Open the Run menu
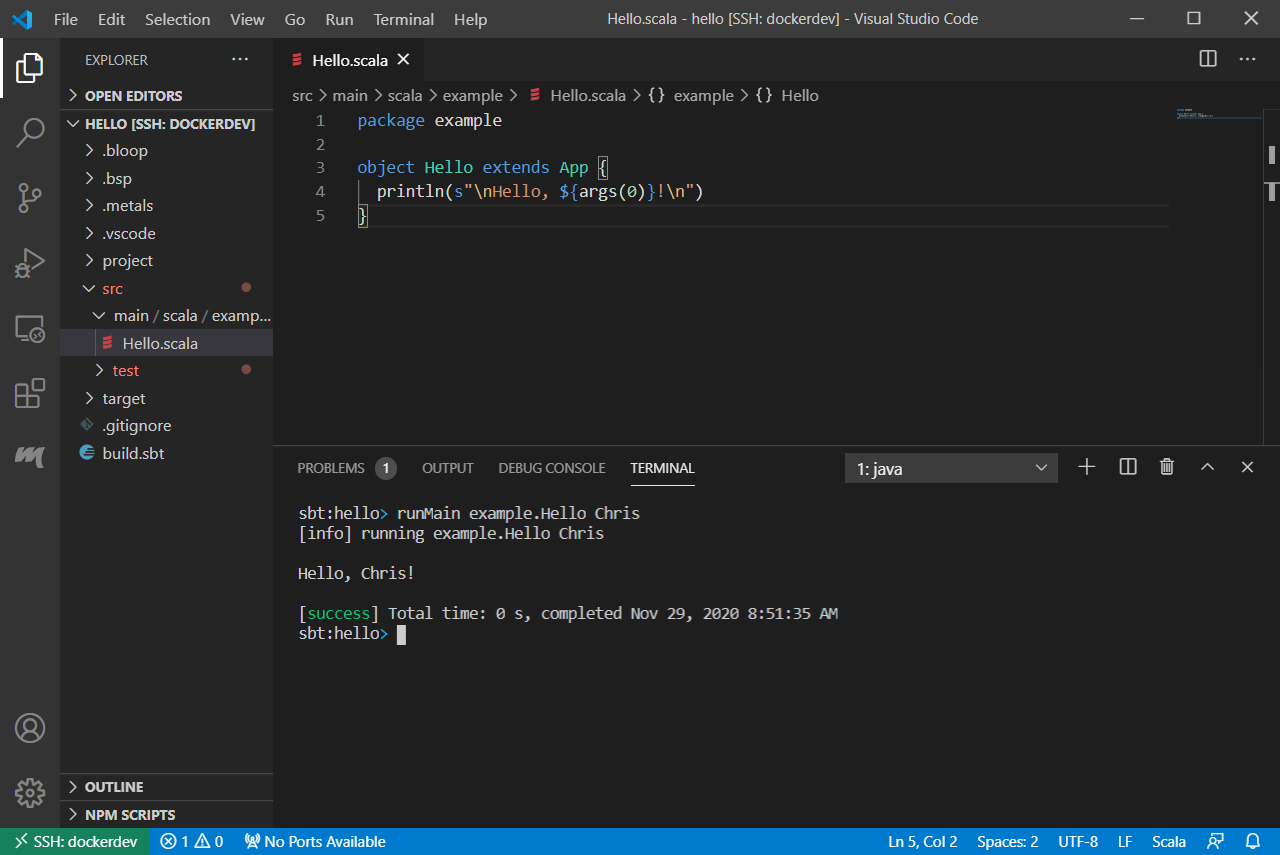The height and width of the screenshot is (855, 1280). pos(339,19)
